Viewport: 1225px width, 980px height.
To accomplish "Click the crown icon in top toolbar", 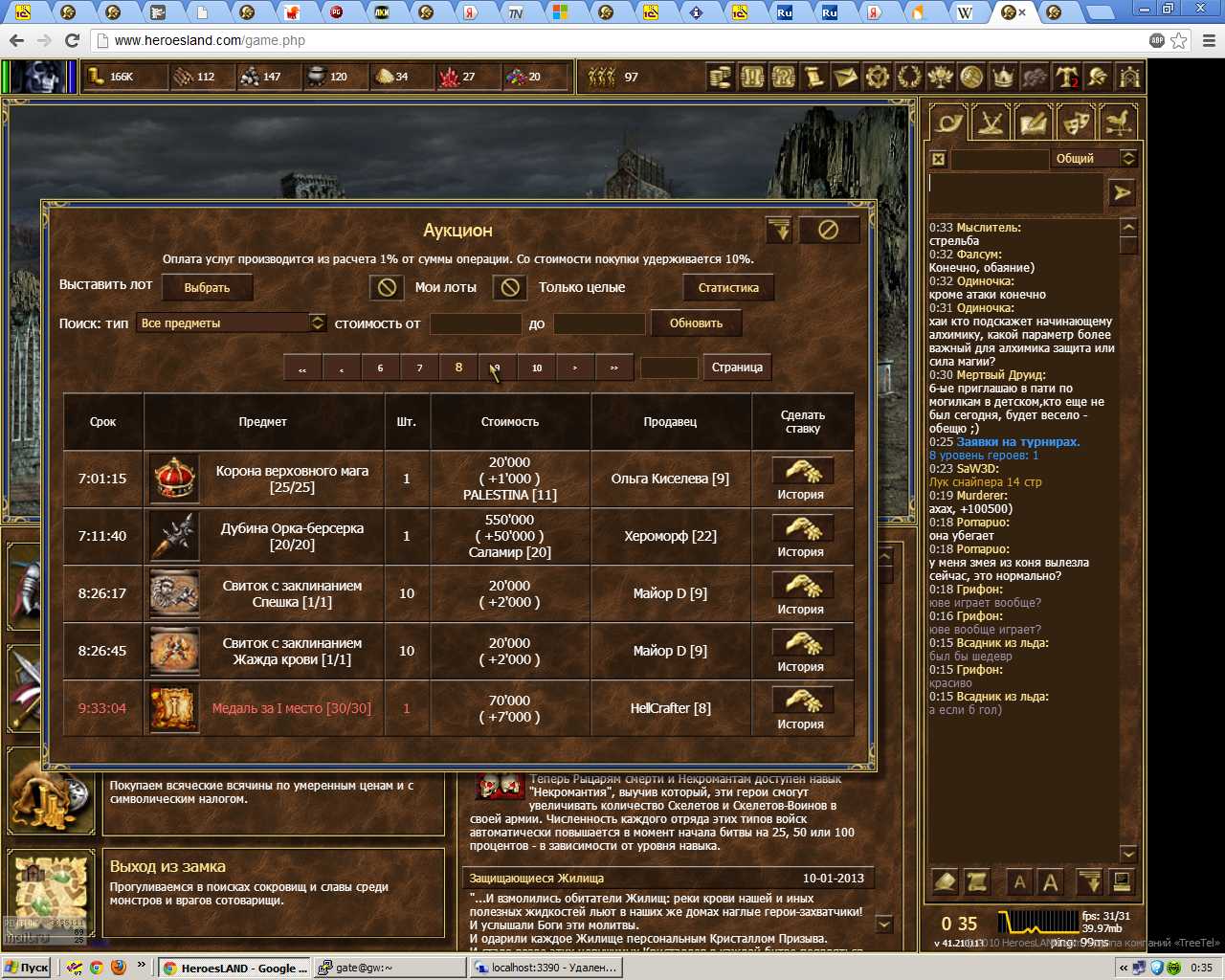I will click(x=1002, y=78).
